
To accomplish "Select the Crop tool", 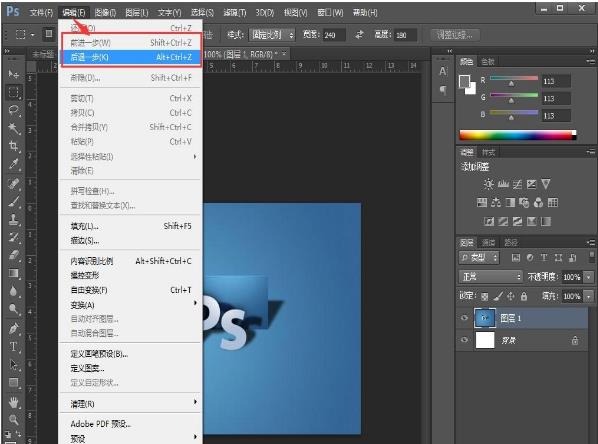I will 14,146.
